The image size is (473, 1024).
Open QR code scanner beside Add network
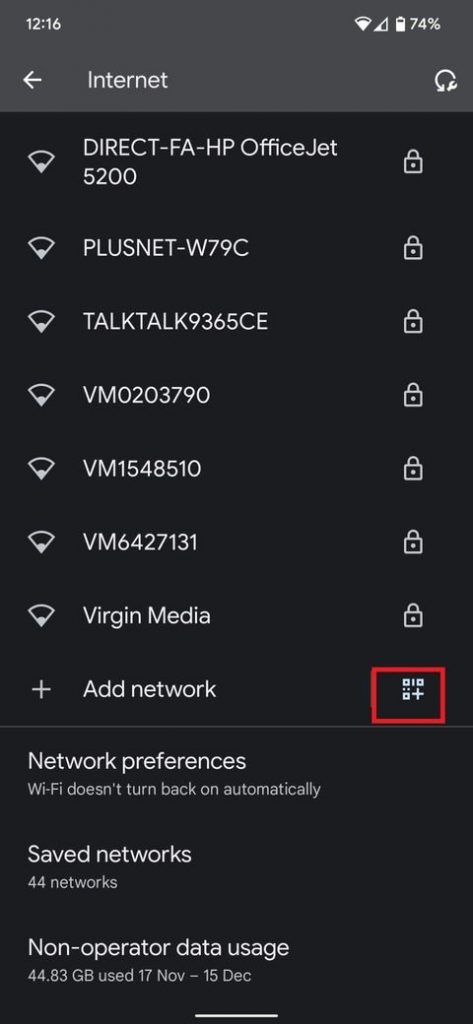413,689
